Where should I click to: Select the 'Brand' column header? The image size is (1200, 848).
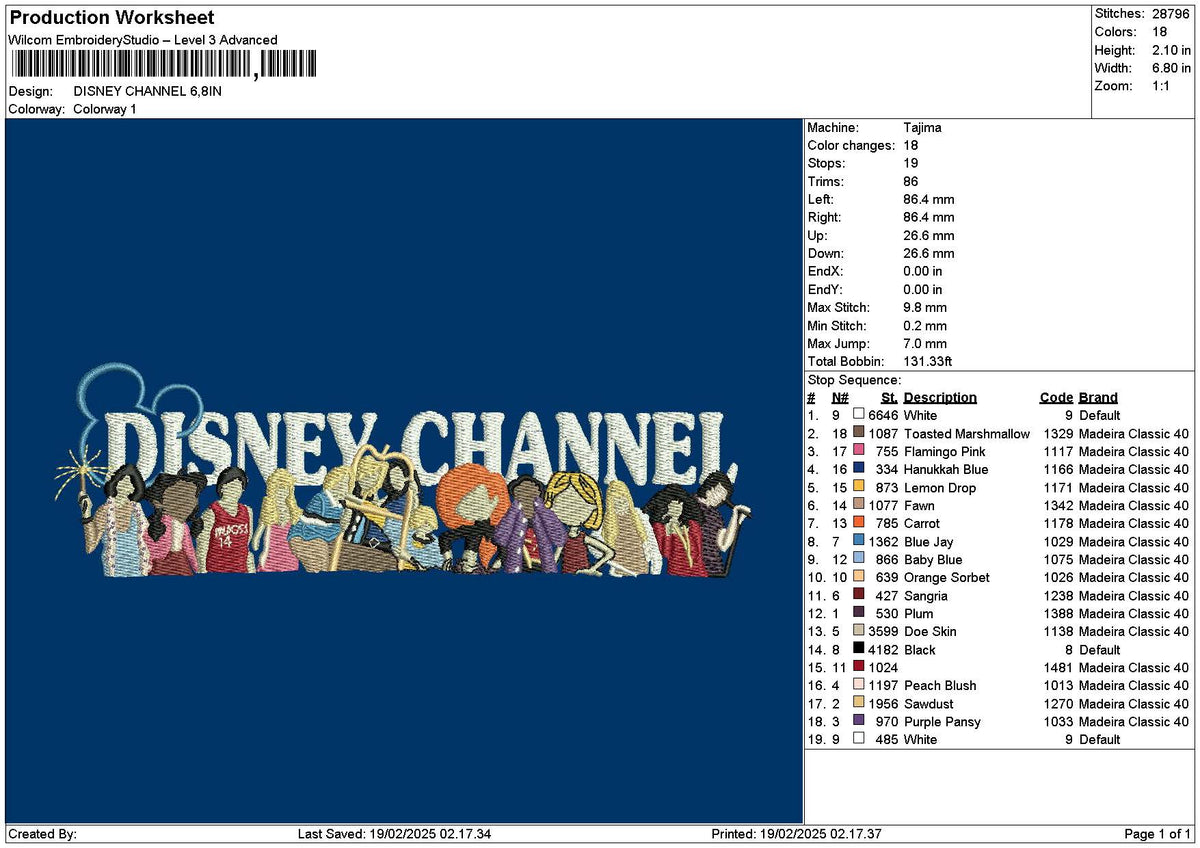(x=1098, y=397)
